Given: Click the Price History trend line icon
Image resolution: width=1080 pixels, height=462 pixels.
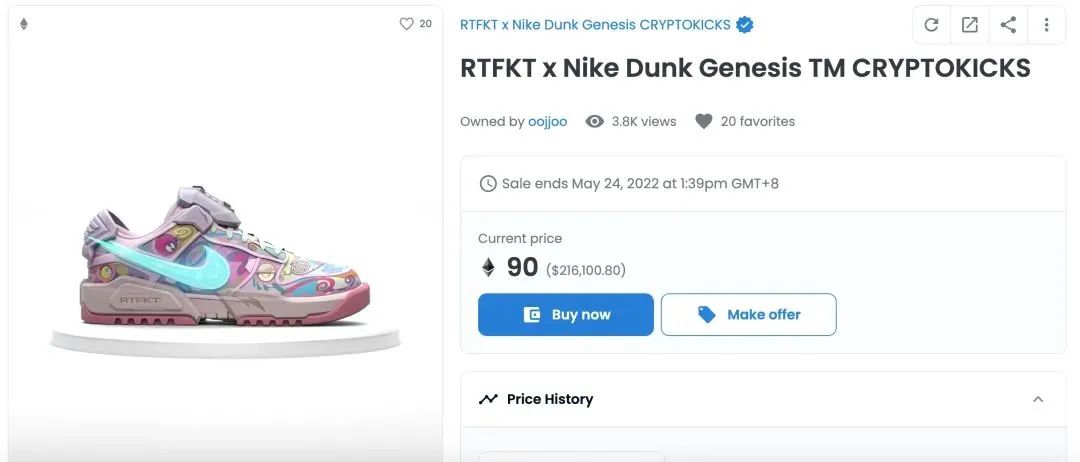Looking at the screenshot, I should pos(488,399).
